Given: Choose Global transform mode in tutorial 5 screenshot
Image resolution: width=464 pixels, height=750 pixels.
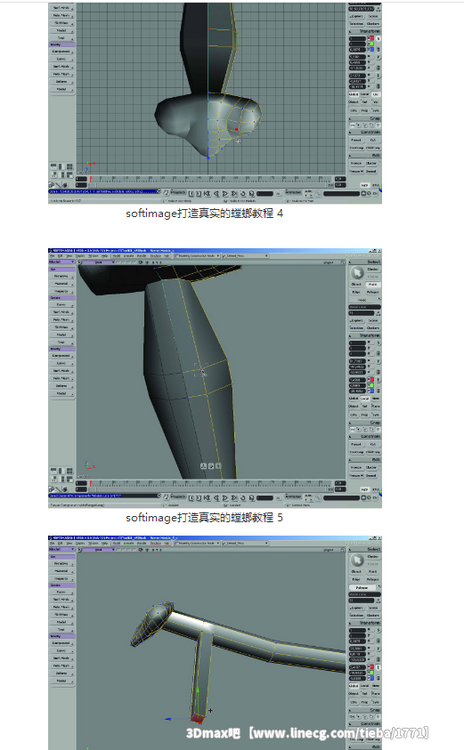Looking at the screenshot, I should pyautogui.click(x=354, y=398).
